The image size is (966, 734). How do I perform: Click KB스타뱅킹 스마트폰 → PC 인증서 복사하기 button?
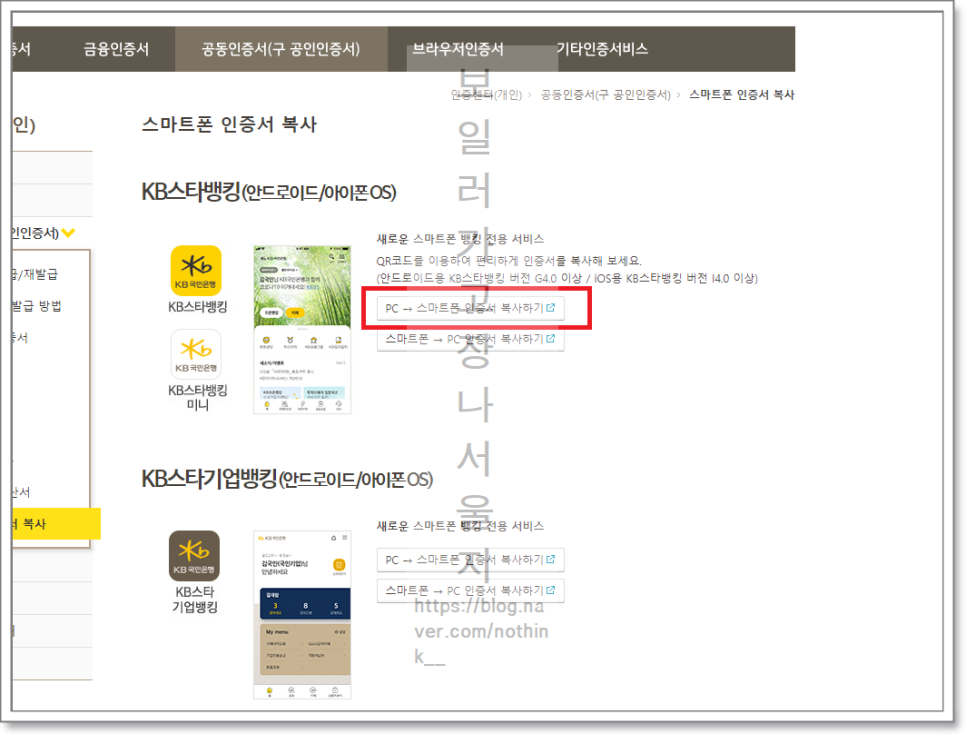(470, 339)
